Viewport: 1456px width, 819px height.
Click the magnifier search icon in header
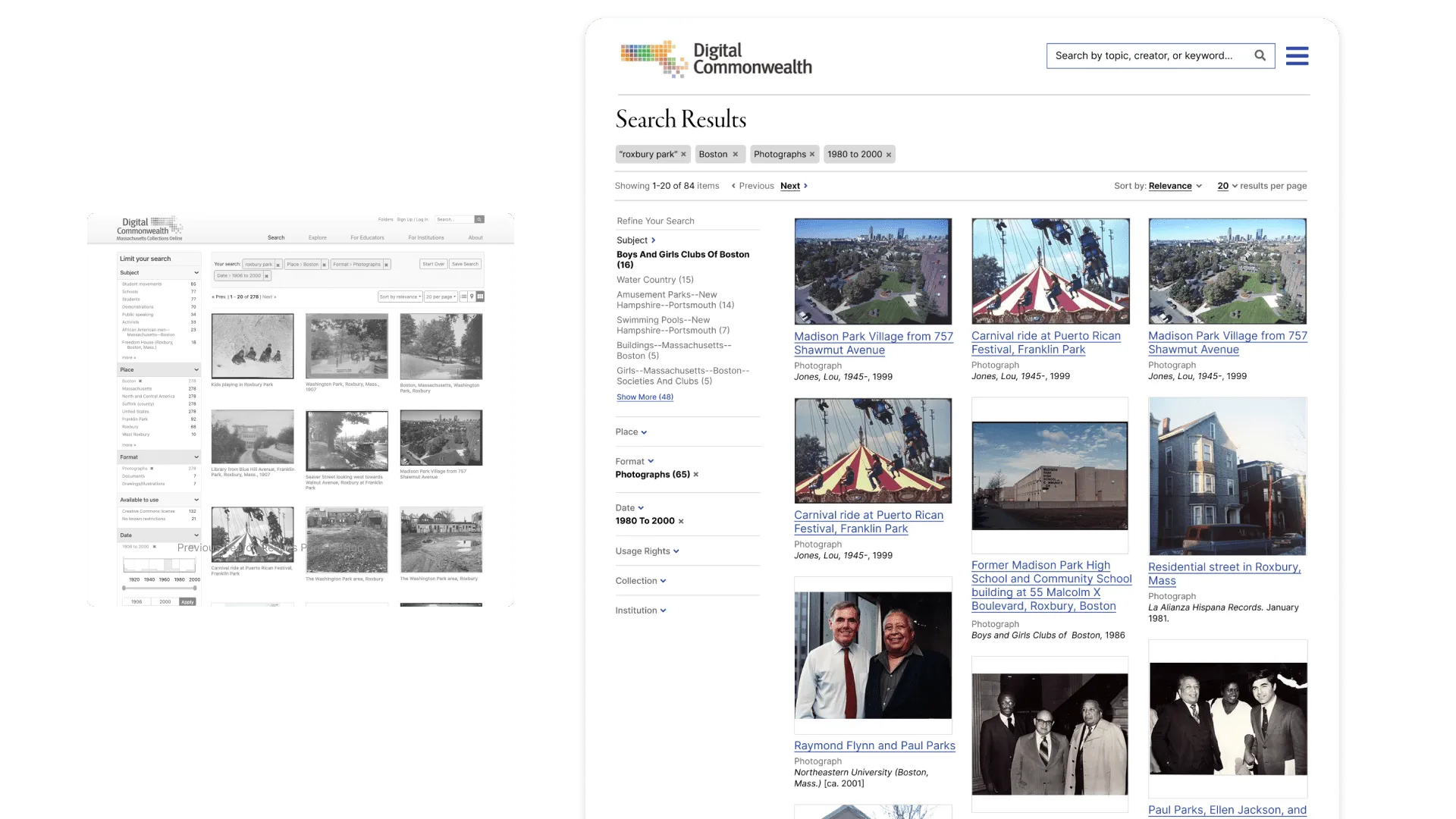[1260, 55]
